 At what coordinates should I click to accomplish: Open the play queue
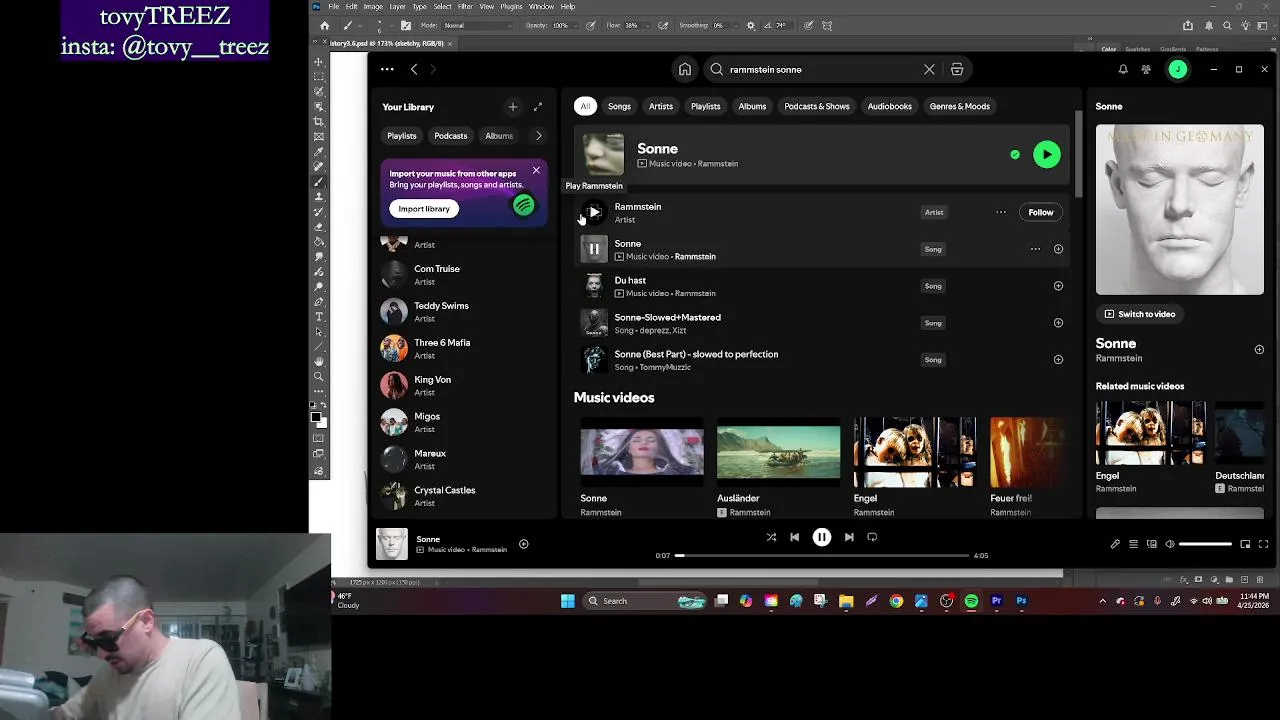click(1133, 544)
